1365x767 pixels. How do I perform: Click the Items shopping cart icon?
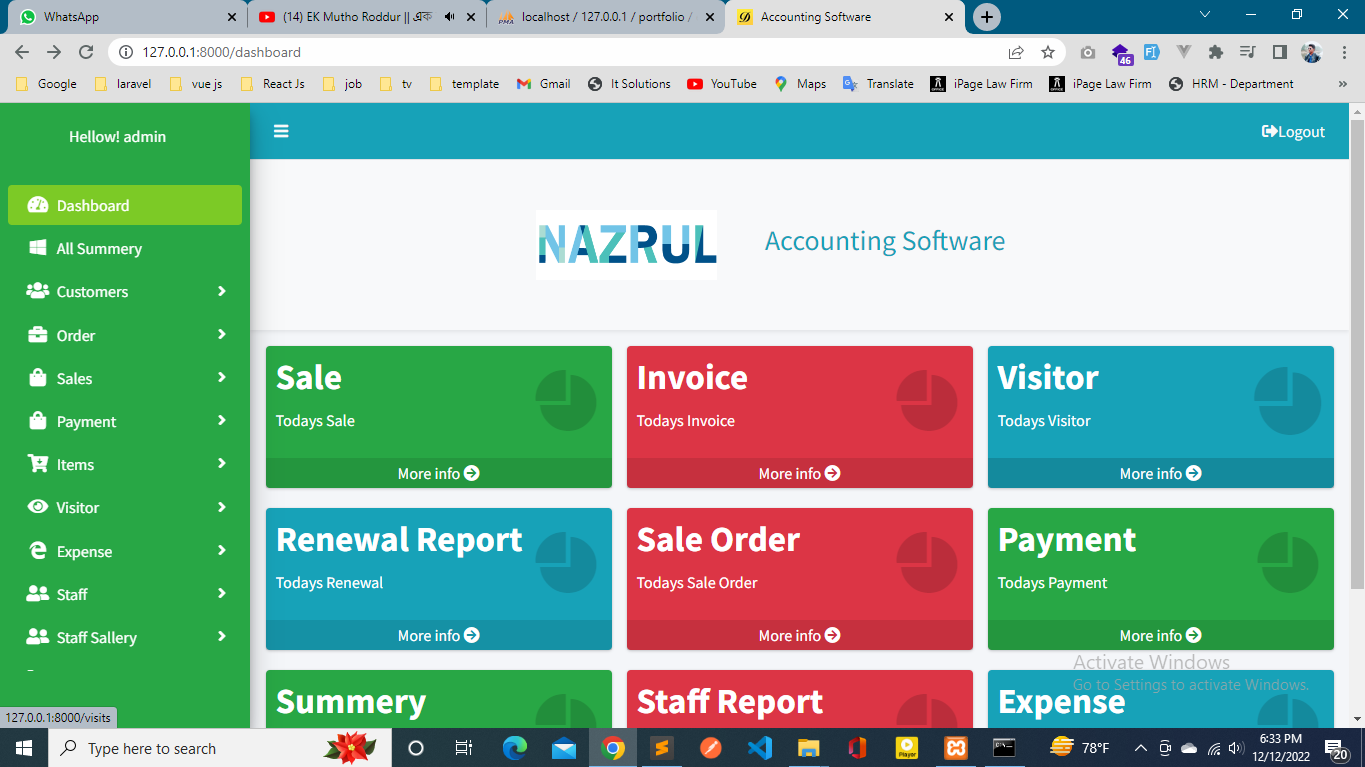pos(38,464)
